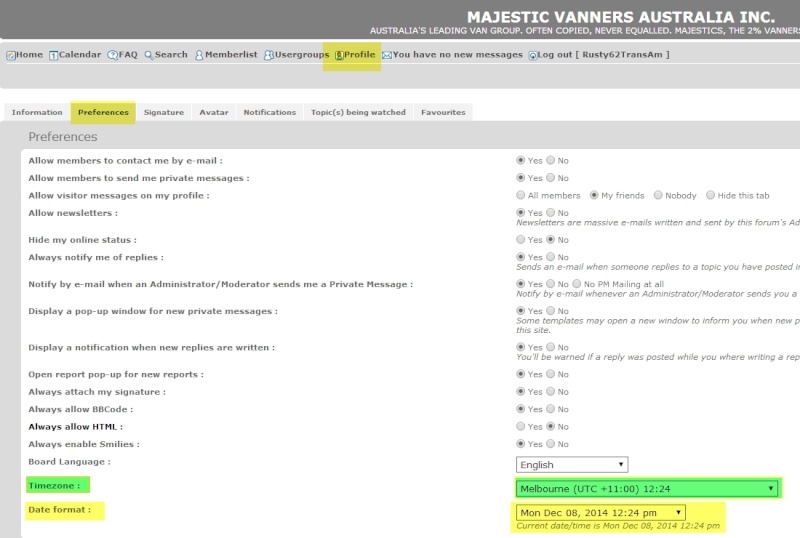The width and height of the screenshot is (800, 538).
Task: Open the Topic(s) being watched tab
Action: tap(358, 112)
